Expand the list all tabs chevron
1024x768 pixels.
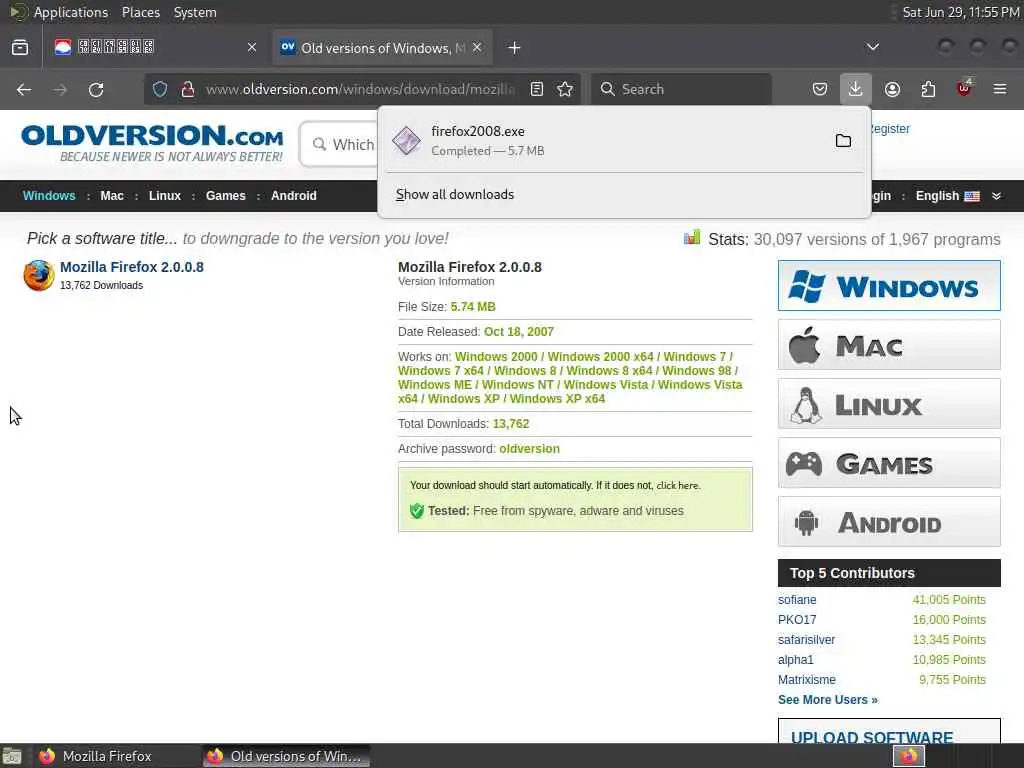click(x=872, y=47)
